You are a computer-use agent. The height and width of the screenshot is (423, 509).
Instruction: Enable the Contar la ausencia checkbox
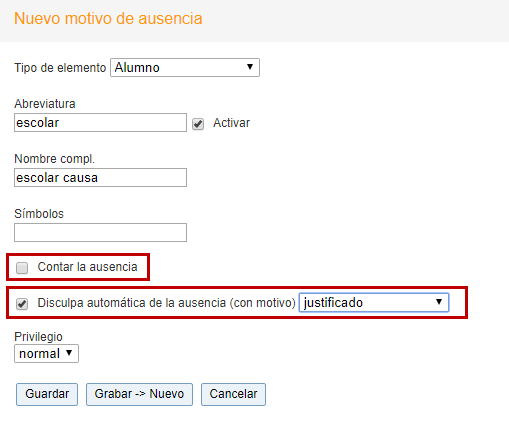tap(22, 268)
